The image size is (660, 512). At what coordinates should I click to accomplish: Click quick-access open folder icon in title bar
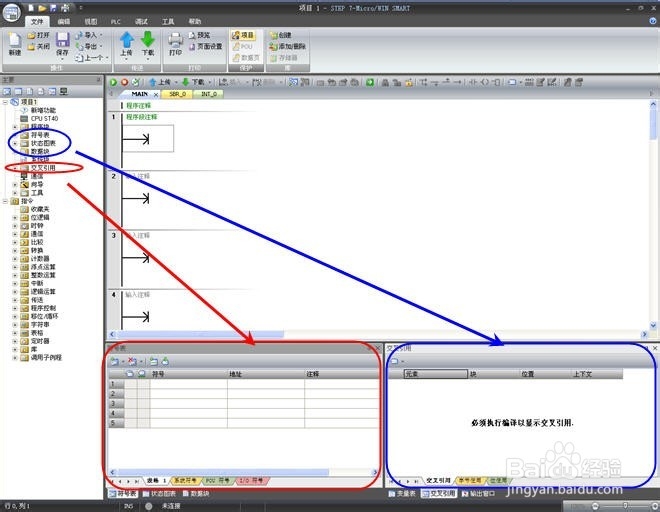42,8
